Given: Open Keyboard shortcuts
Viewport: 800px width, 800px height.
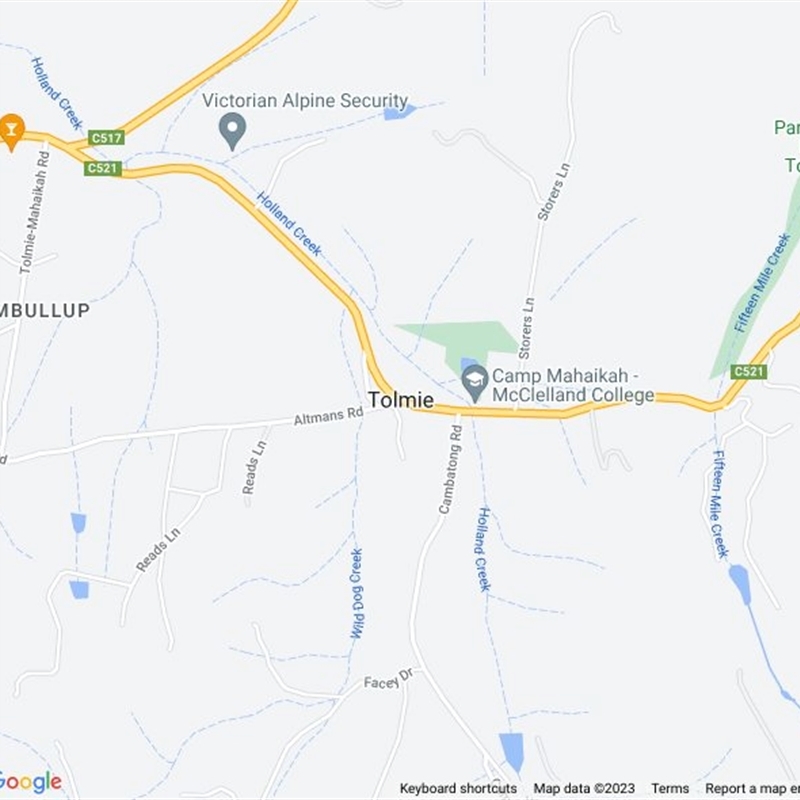Looking at the screenshot, I should click(x=458, y=788).
